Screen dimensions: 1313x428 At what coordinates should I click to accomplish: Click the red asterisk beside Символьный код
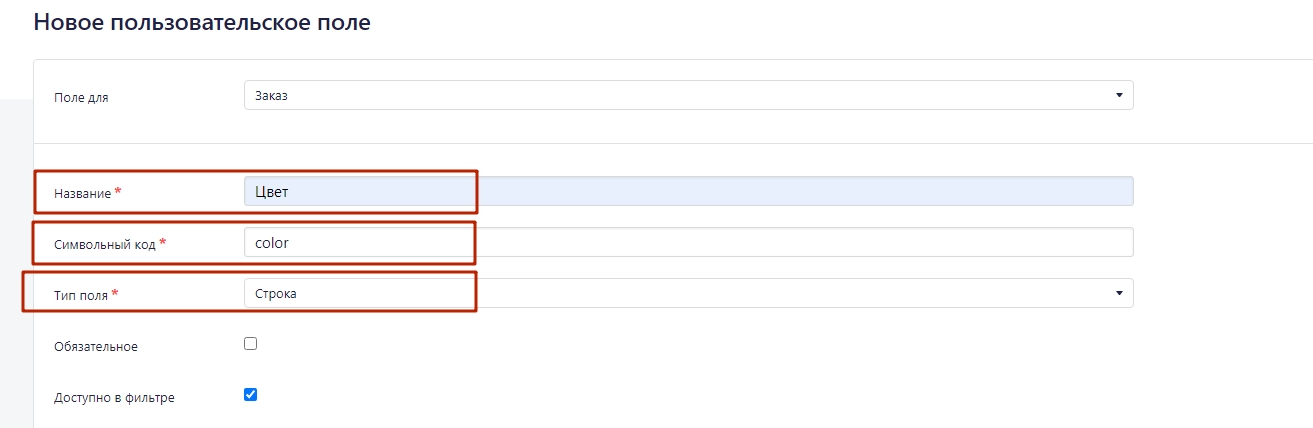tap(162, 242)
